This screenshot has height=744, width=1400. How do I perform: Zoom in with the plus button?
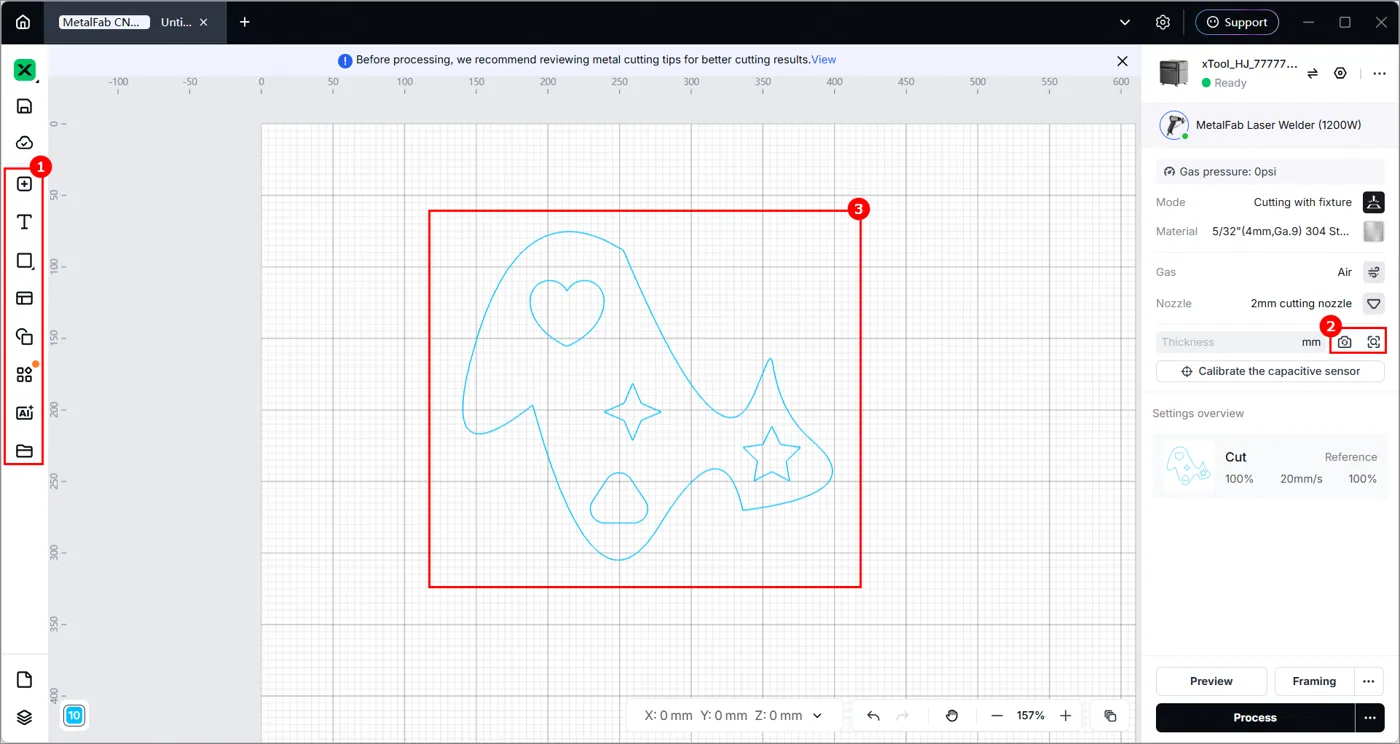point(1065,716)
